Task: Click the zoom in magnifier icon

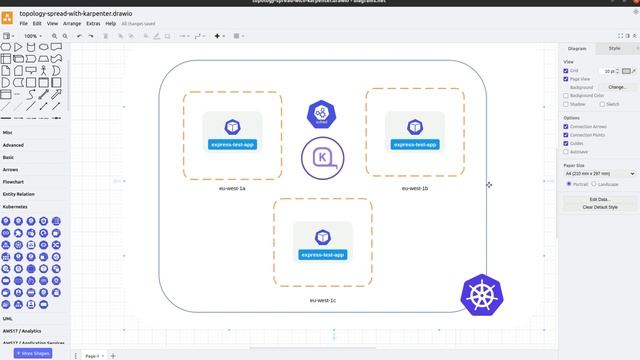Action: [x=54, y=36]
